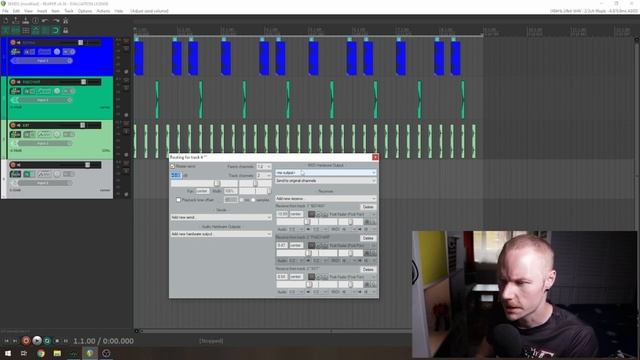
Task: Click the Stop transport button
Action: click(x=57, y=341)
